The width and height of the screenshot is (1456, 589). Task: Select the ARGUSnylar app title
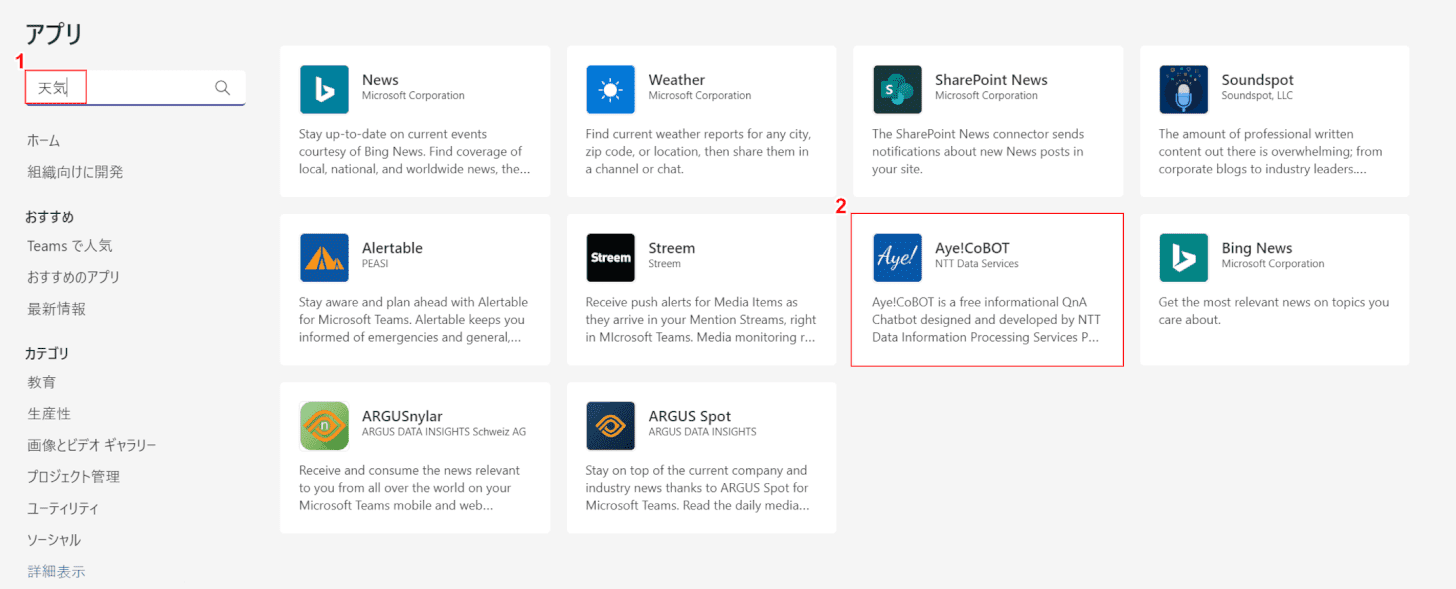[402, 416]
